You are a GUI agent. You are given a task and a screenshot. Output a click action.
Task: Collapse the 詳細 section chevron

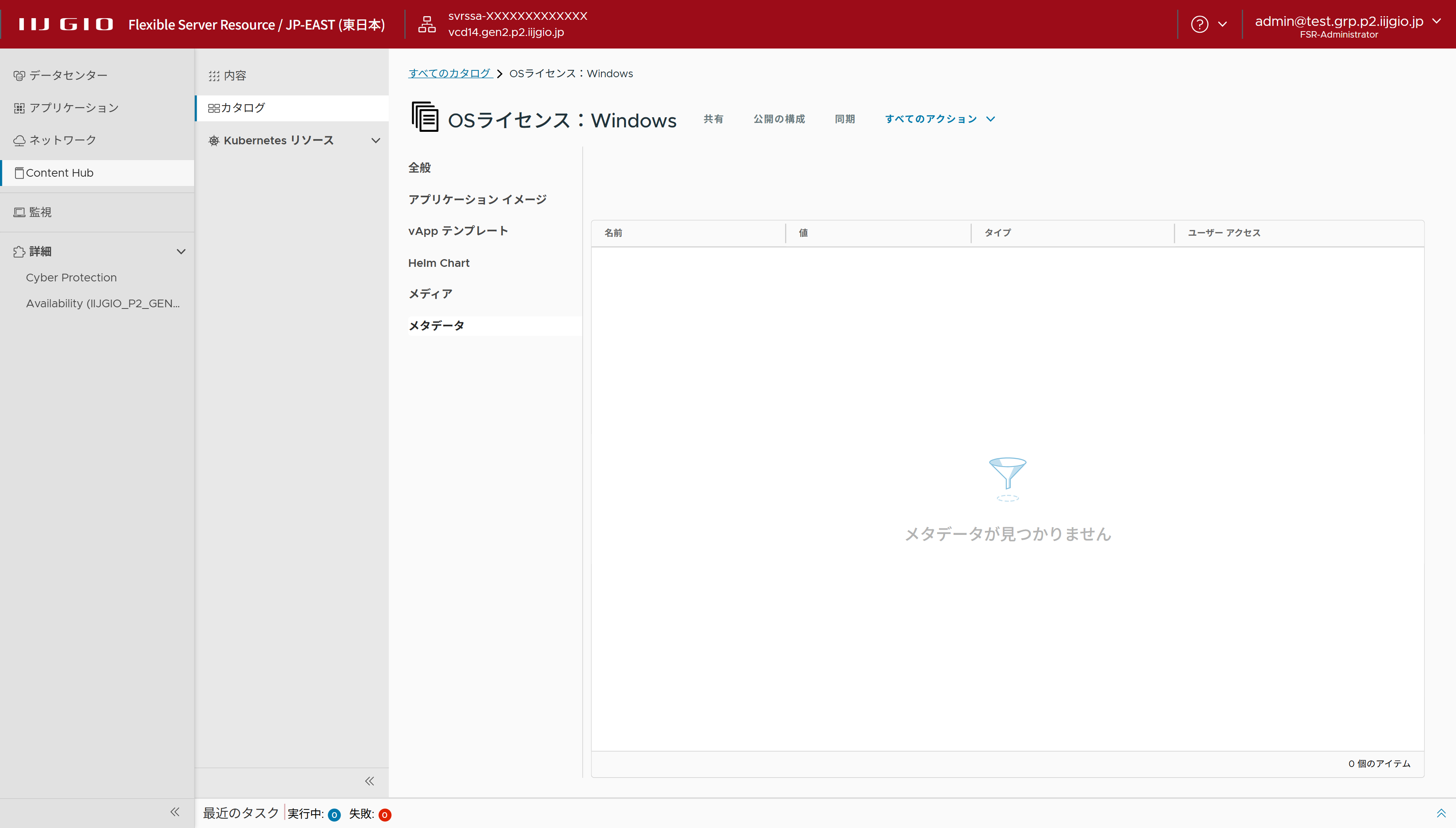pos(181,251)
